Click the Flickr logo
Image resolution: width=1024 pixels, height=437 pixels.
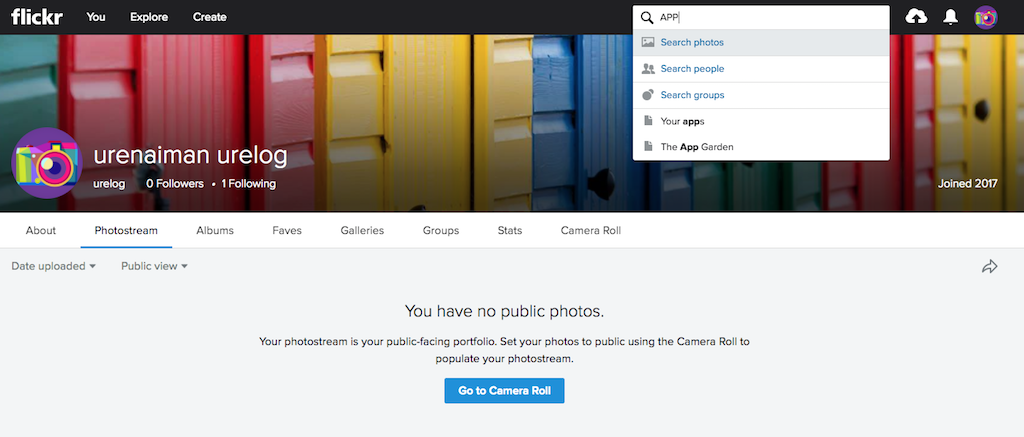(37, 17)
